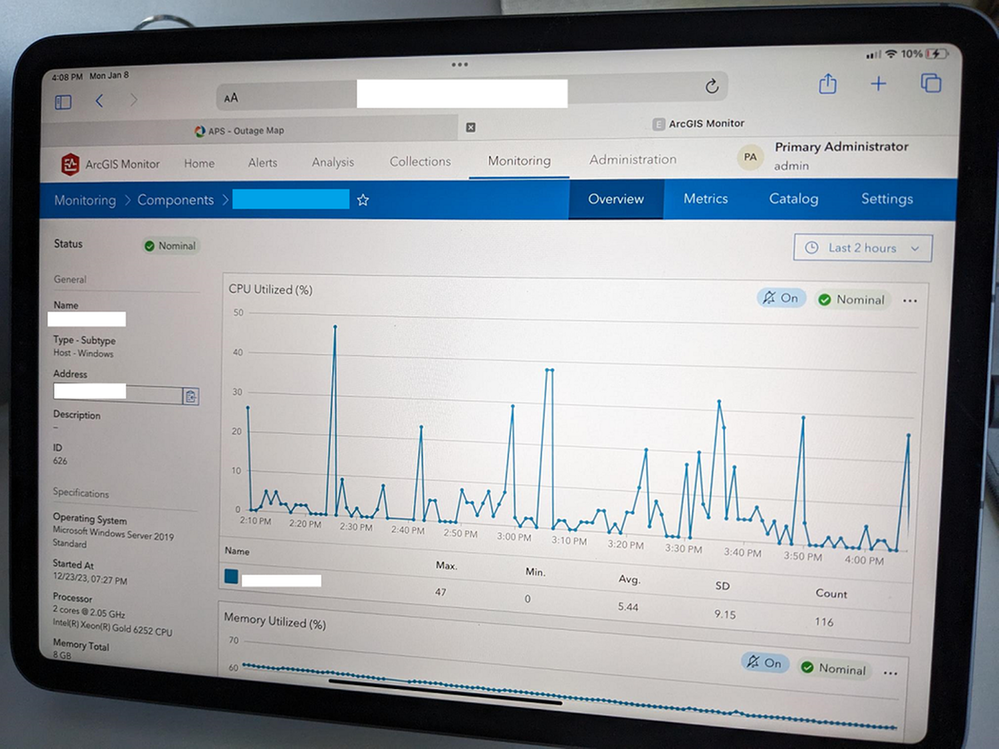Open the Last 2 hours time dropdown
999x749 pixels.
pos(862,248)
